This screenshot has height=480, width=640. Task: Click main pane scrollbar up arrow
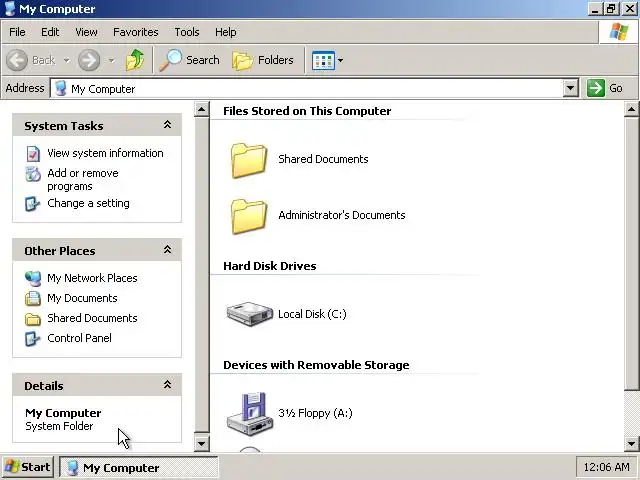[x=631, y=109]
